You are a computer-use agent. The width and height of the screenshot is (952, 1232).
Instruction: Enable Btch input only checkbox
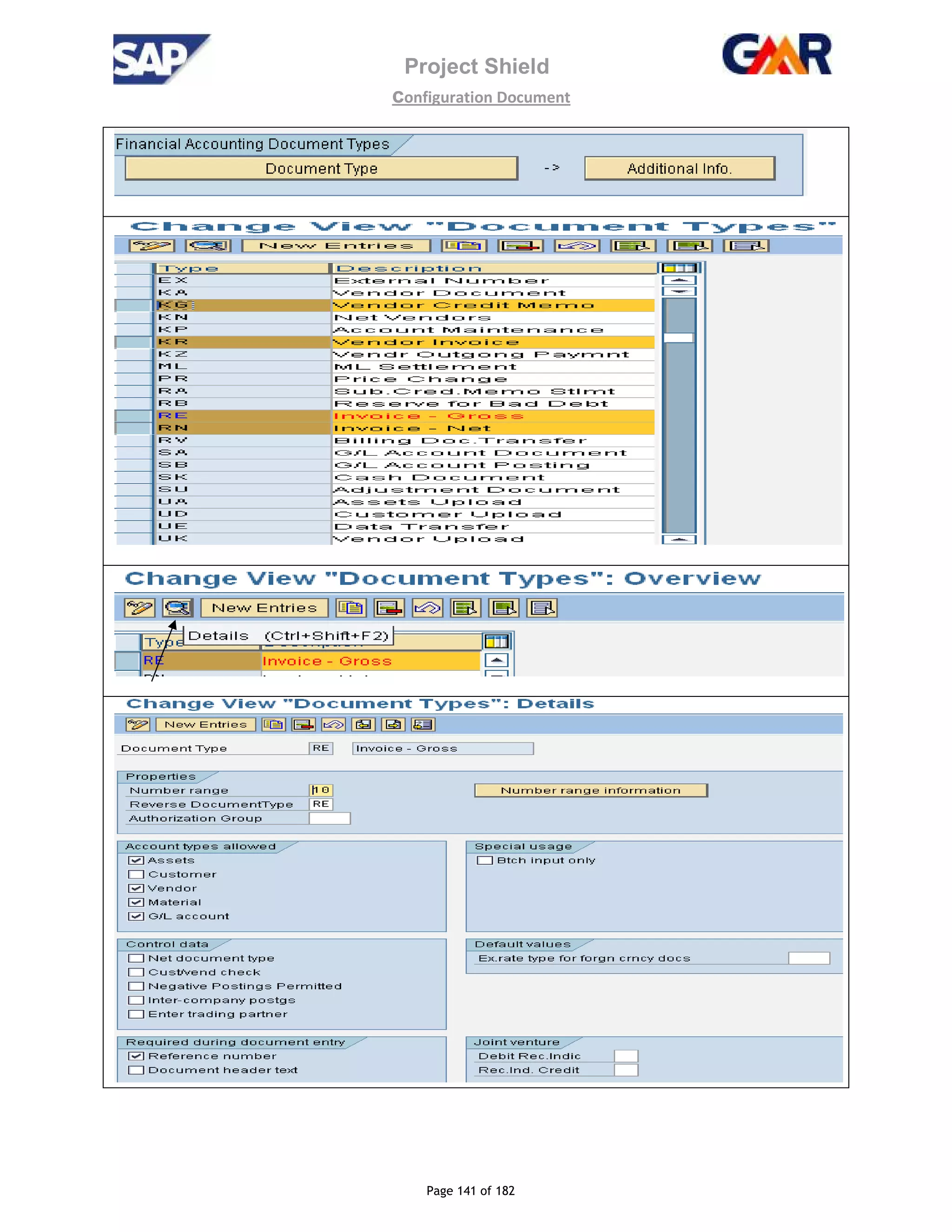[484, 860]
